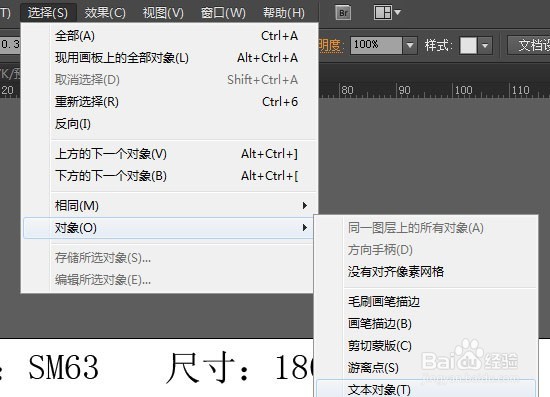
Task: Open the 视图(V) menu
Action: pos(163,13)
